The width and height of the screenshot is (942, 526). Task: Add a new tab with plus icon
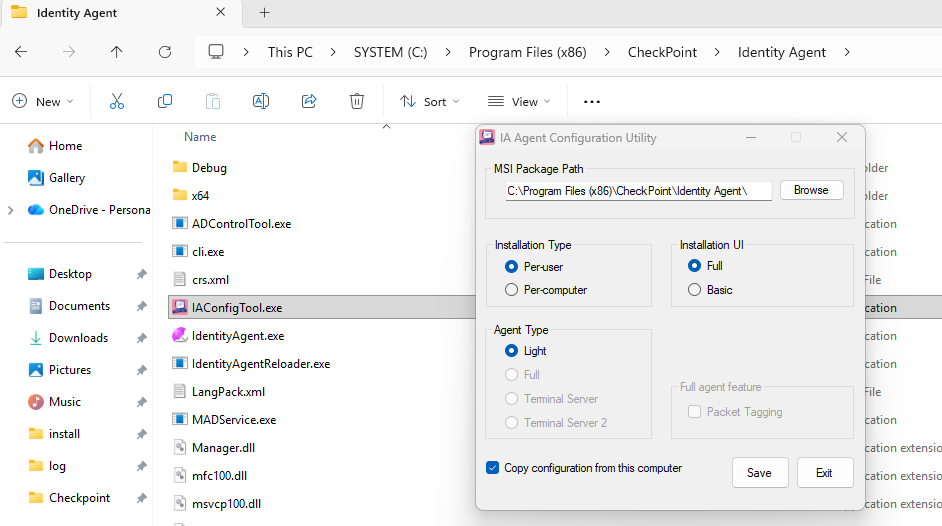pyautogui.click(x=264, y=13)
